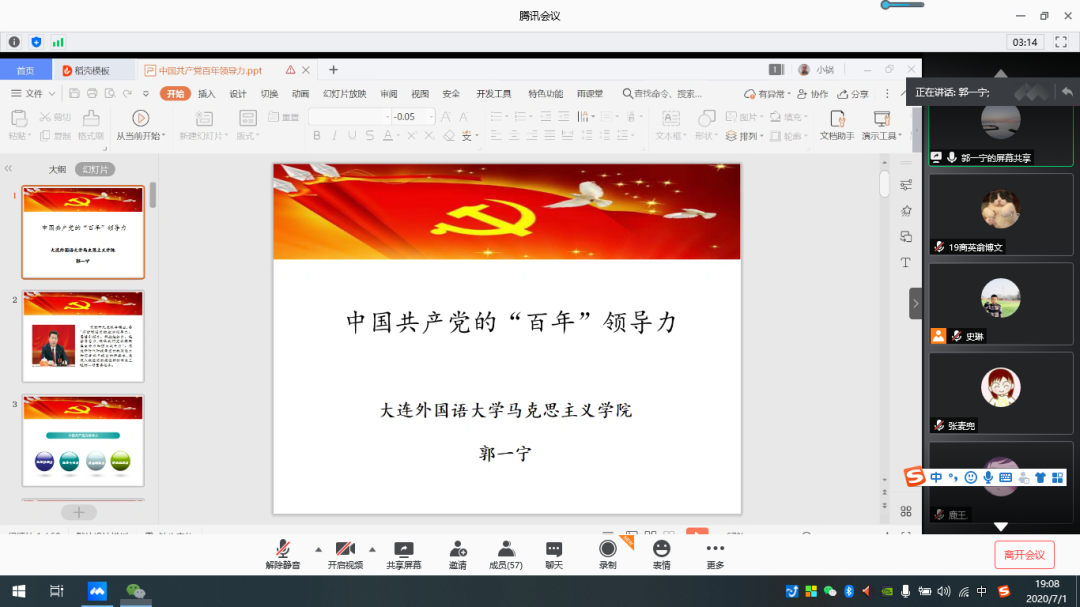The image size is (1080, 607).
Task: Switch outline panel to 大纲 view
Action: [x=58, y=169]
